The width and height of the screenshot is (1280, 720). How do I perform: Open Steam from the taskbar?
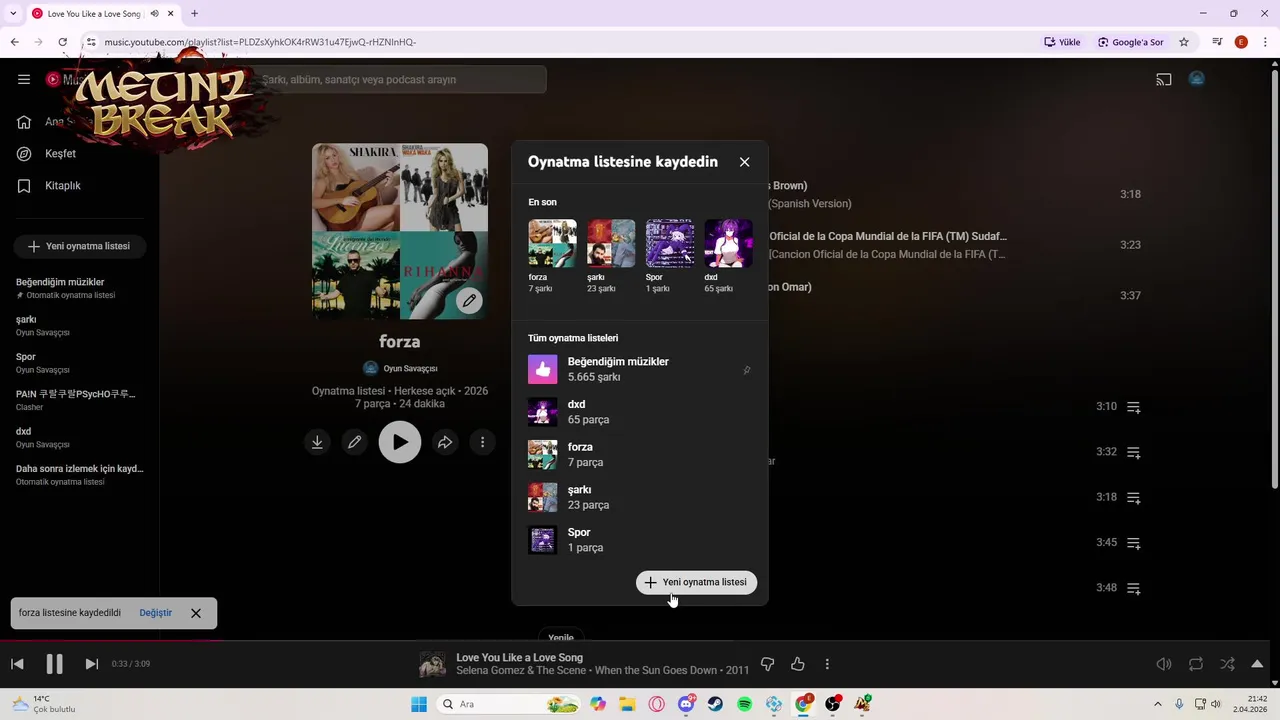coord(715,704)
